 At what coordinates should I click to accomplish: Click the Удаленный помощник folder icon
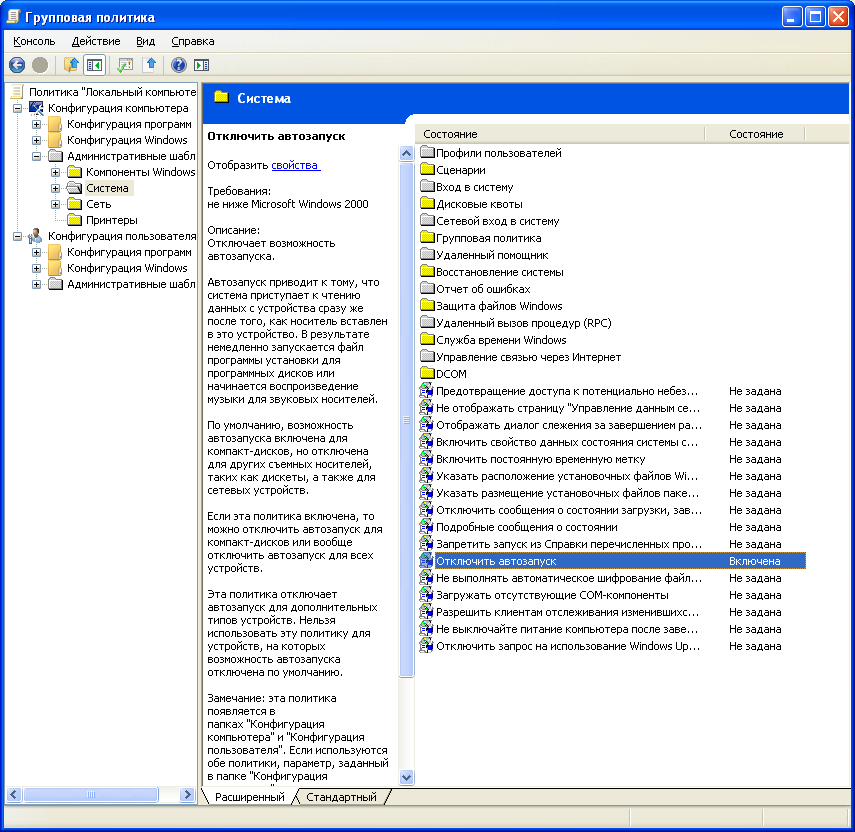tap(427, 255)
